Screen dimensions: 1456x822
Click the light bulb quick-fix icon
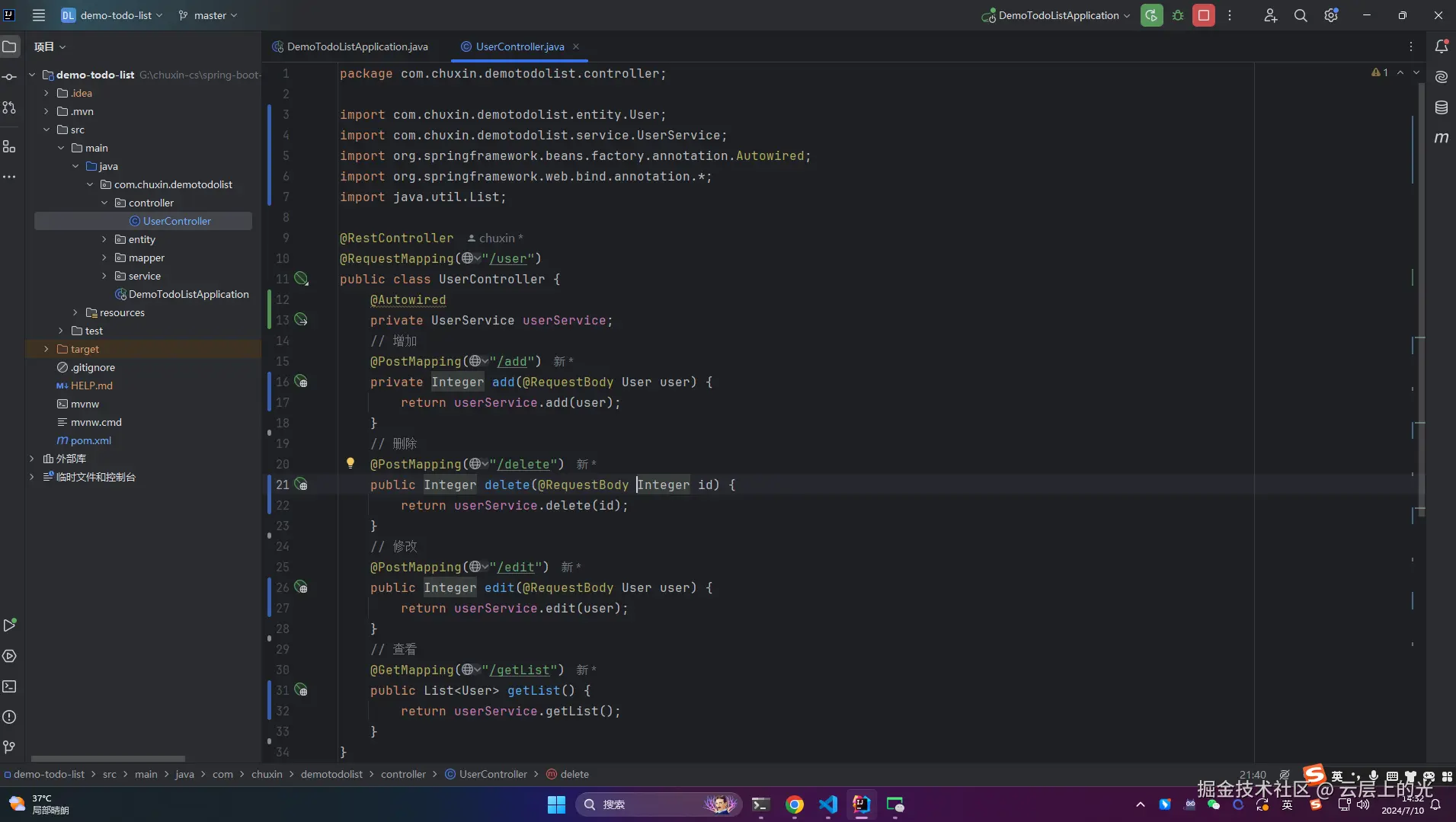(x=350, y=463)
